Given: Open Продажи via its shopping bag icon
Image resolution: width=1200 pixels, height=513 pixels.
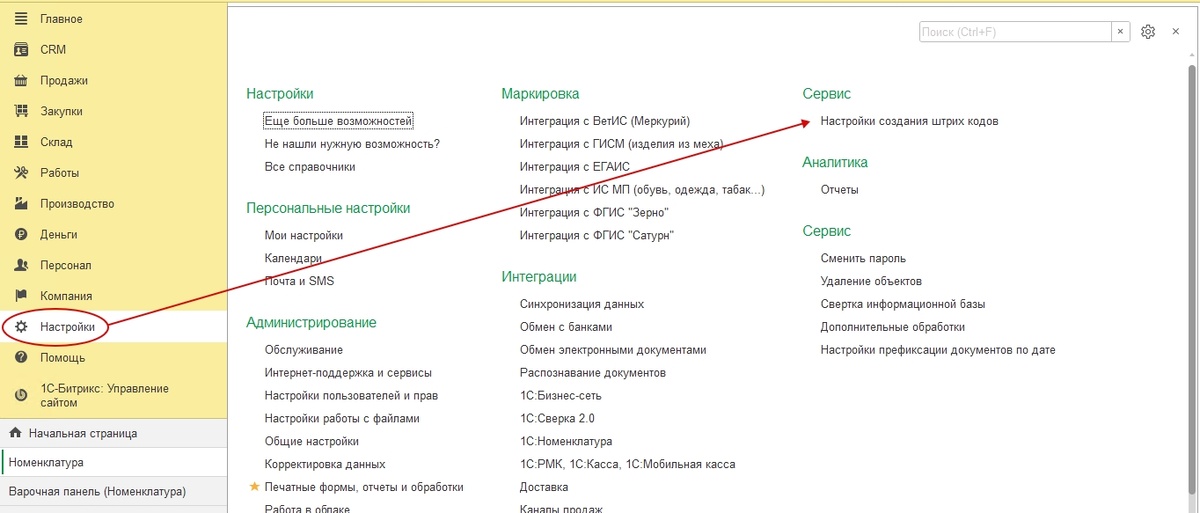Looking at the screenshot, I should (x=21, y=81).
